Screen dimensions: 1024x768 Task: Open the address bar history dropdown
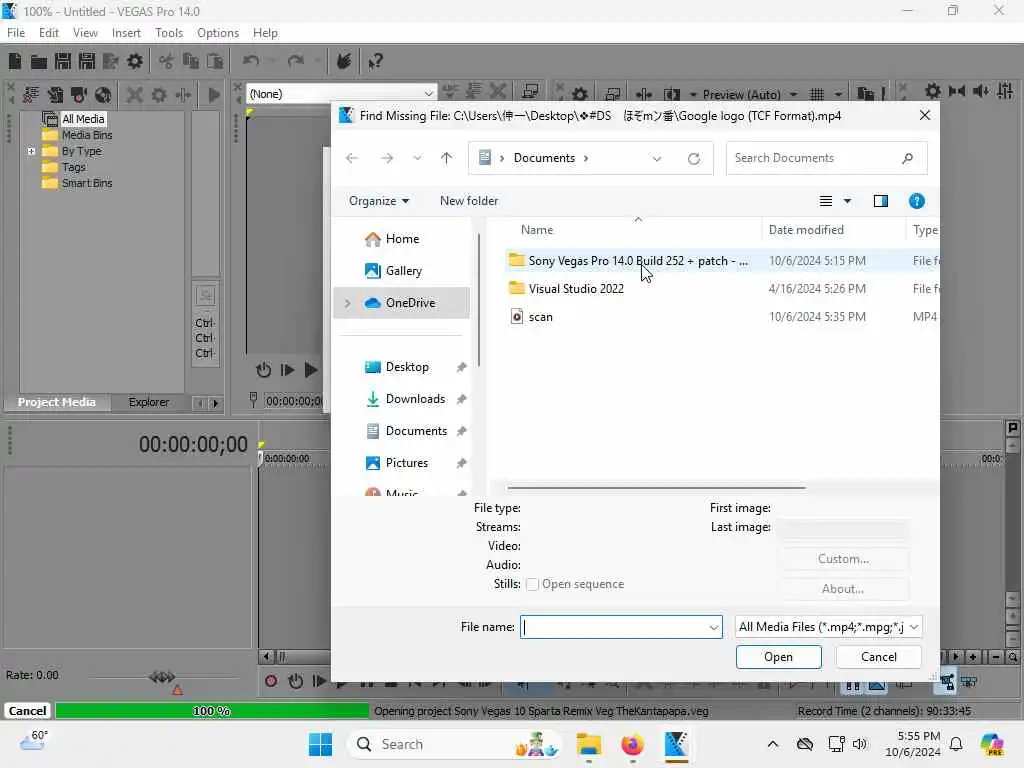click(656, 159)
